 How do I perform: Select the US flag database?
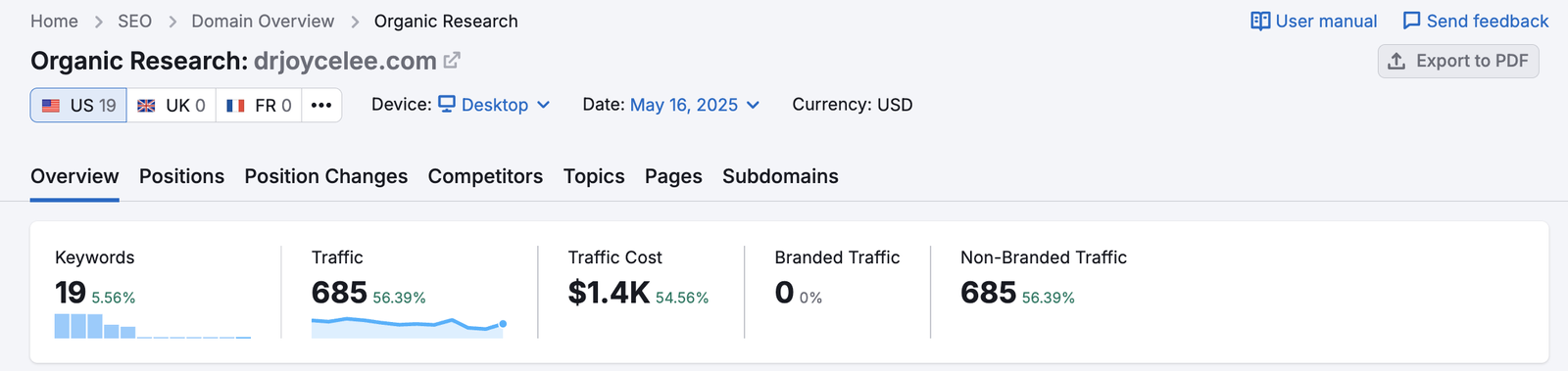click(x=78, y=105)
